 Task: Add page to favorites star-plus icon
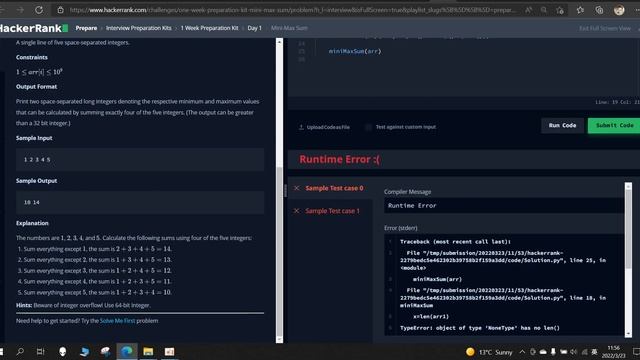click(x=560, y=10)
